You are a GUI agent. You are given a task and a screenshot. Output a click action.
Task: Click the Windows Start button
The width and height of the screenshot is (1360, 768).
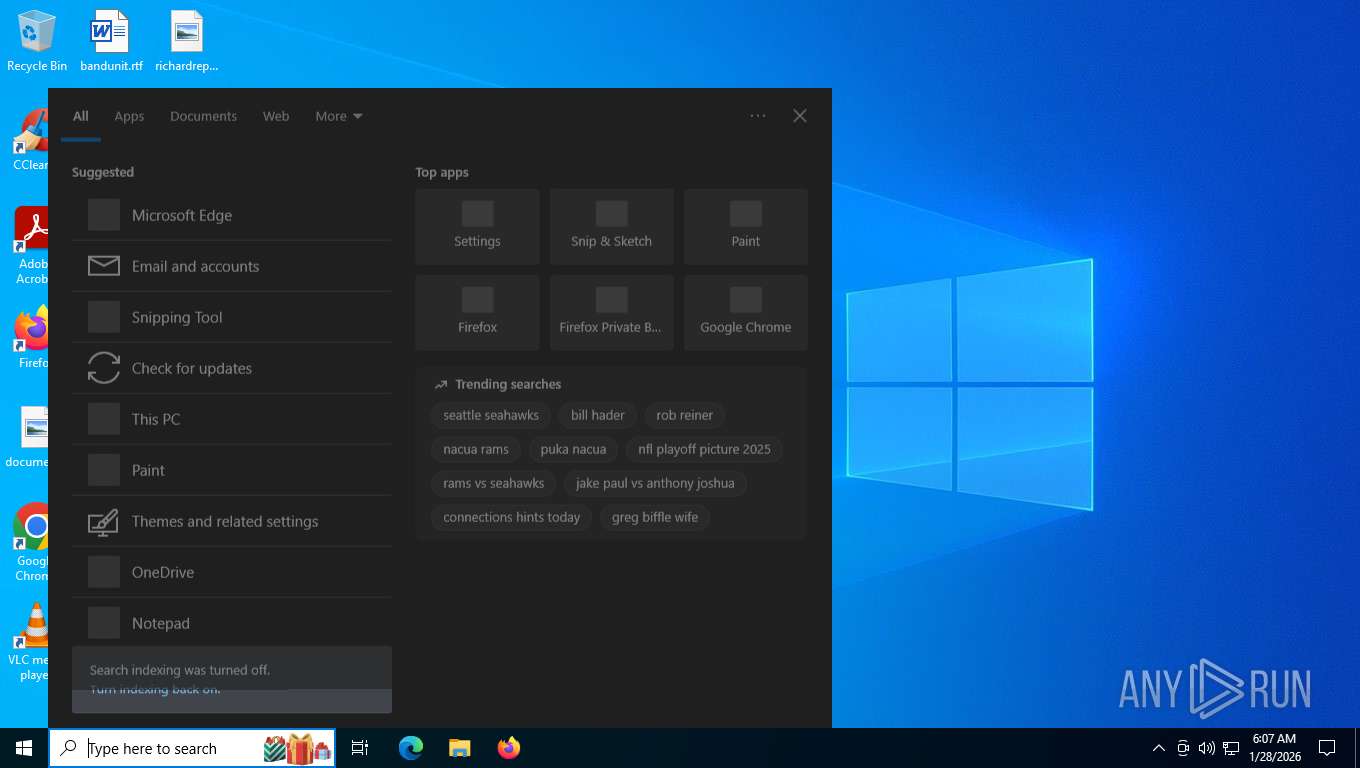pos(24,748)
